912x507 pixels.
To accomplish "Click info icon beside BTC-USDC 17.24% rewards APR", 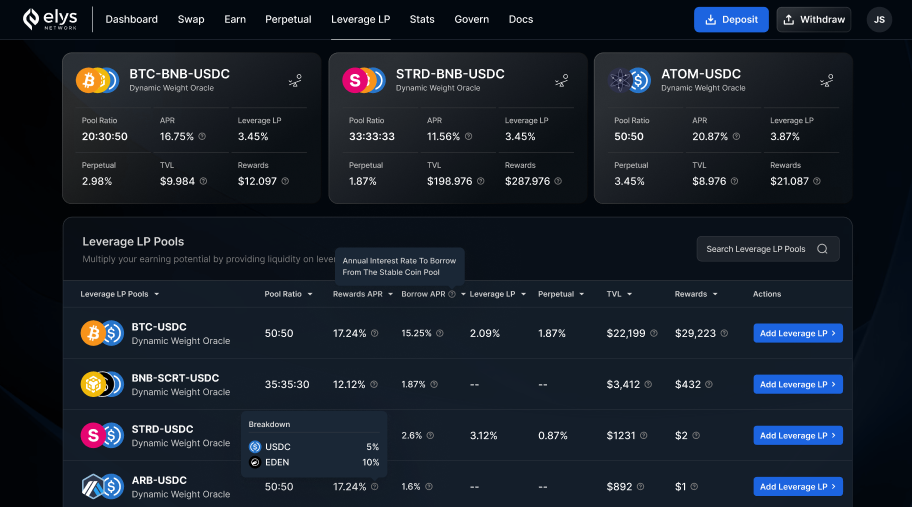I will click(375, 333).
